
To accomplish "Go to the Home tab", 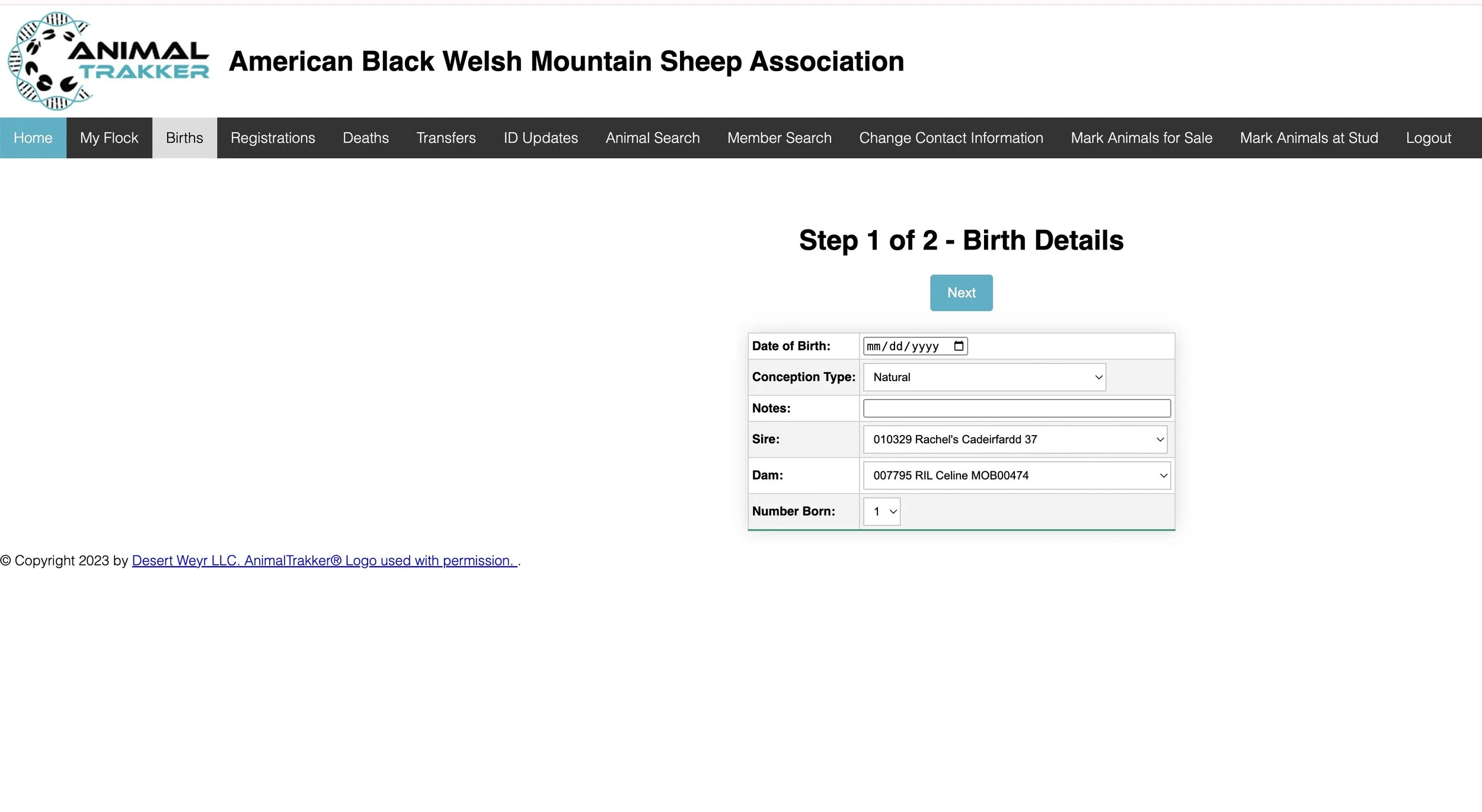I will (x=33, y=138).
